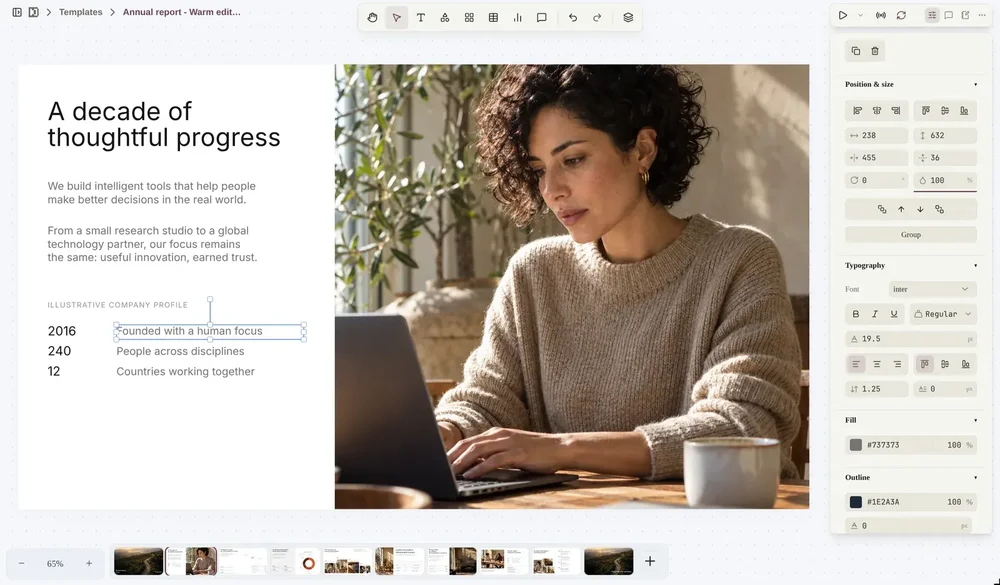Open the layers panel icon

coord(628,18)
